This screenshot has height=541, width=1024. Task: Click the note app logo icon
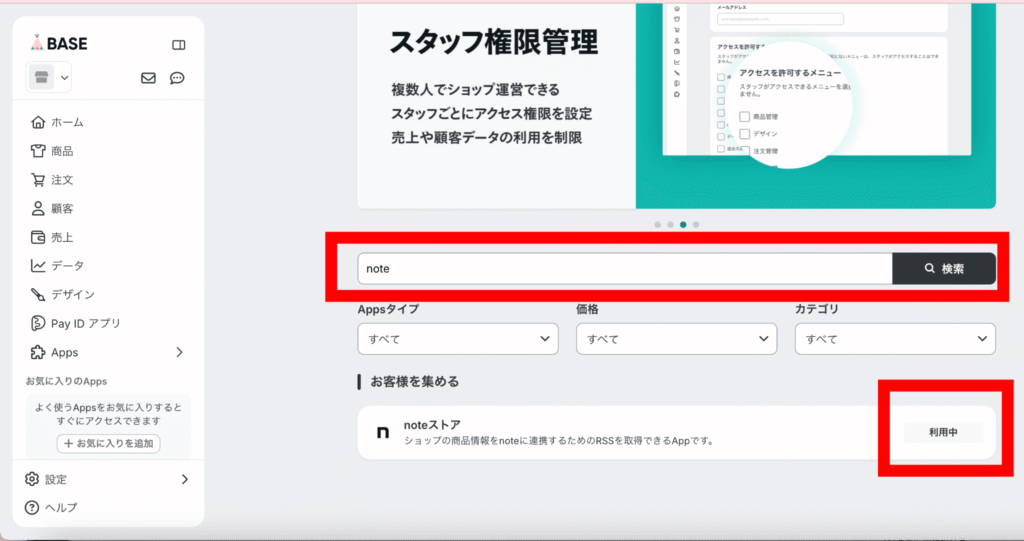point(383,433)
